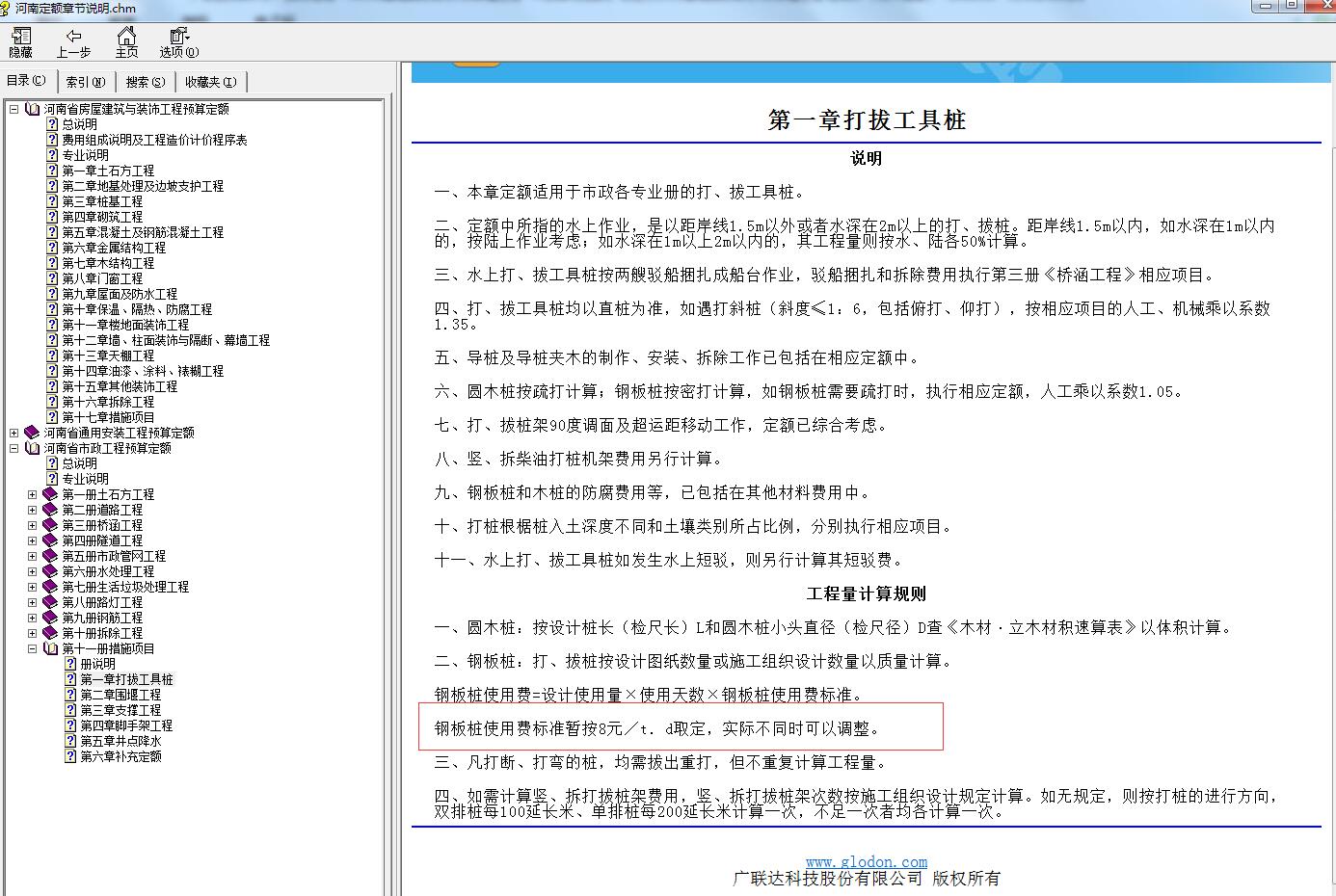Switch to the 收藏夹 tab

coord(210,82)
